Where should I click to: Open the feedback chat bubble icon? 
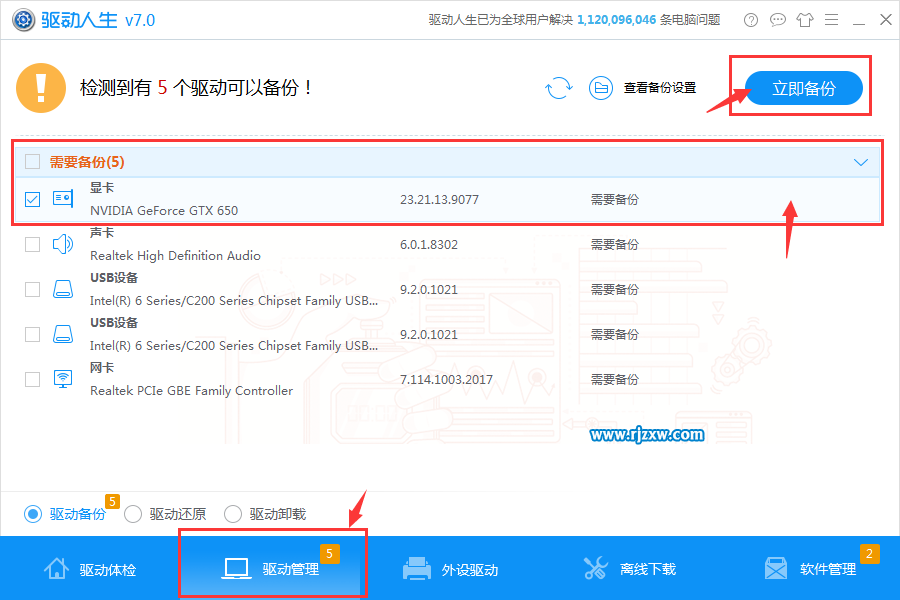click(x=778, y=20)
